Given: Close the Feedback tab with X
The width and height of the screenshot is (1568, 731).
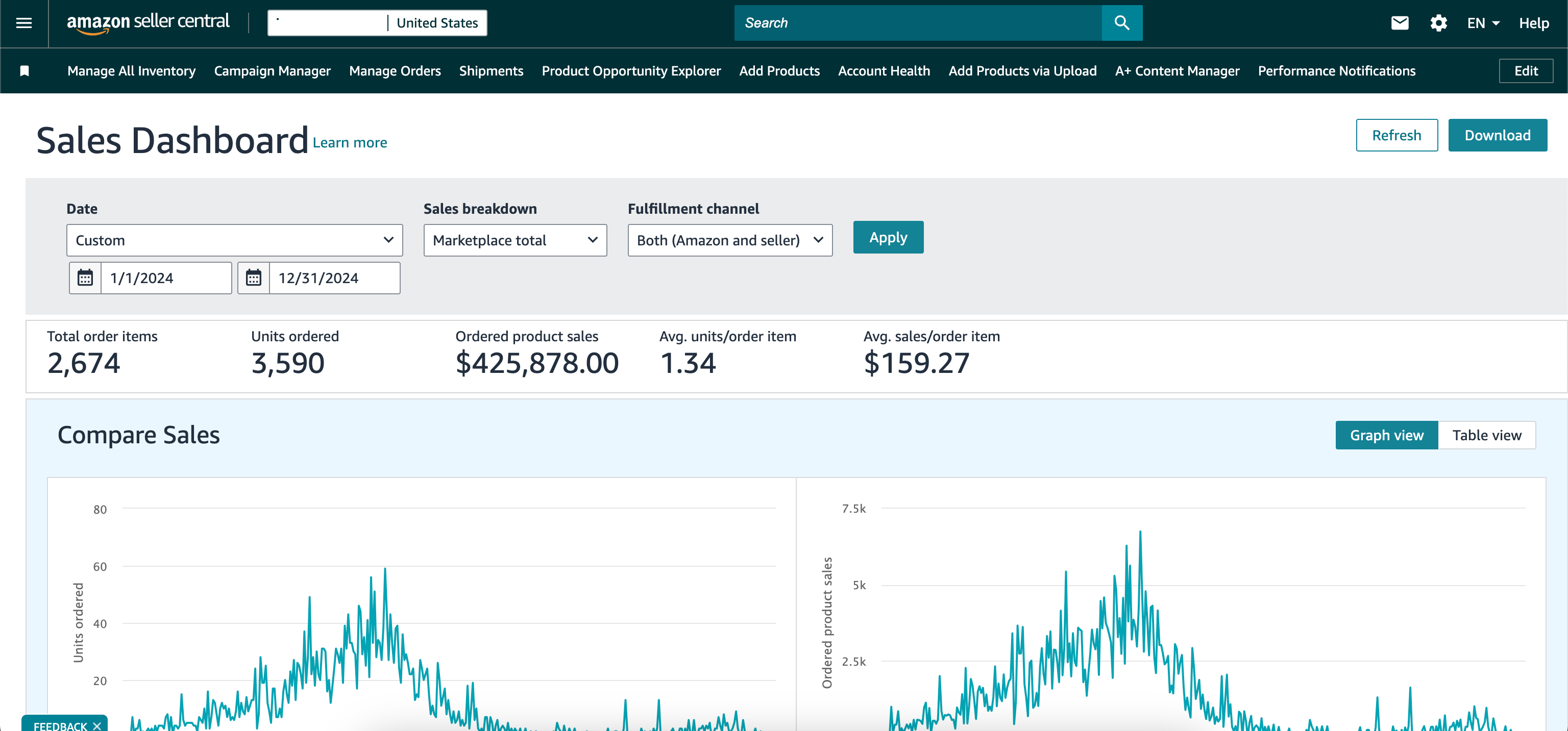Looking at the screenshot, I should click(97, 725).
